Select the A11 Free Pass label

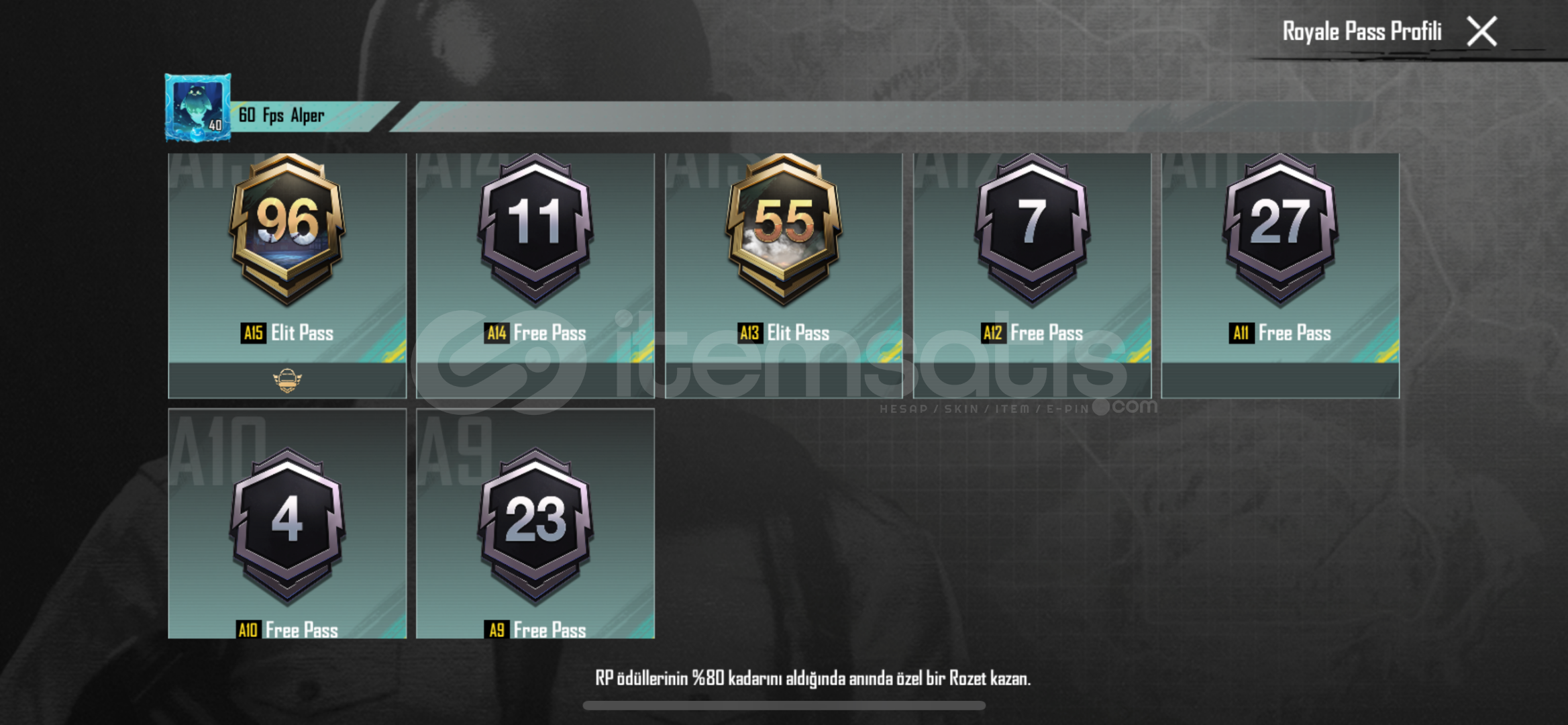tap(1280, 333)
